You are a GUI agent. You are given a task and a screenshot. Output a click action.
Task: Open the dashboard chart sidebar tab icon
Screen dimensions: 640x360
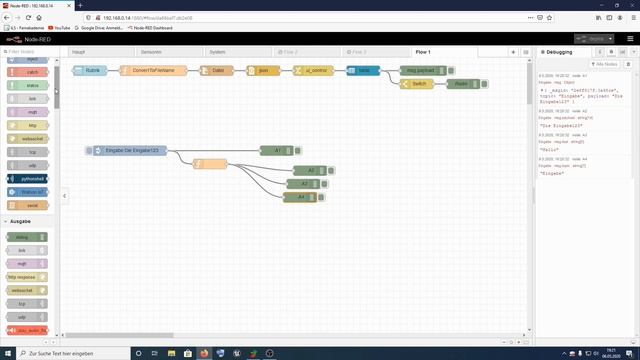[622, 52]
